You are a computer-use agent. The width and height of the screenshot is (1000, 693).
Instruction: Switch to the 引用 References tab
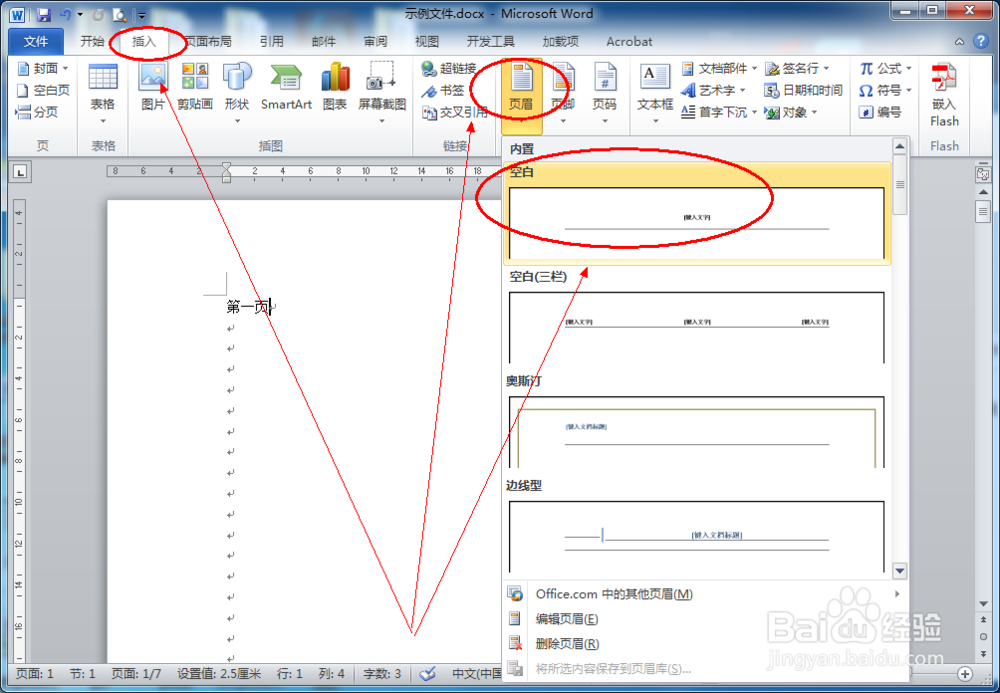(272, 41)
